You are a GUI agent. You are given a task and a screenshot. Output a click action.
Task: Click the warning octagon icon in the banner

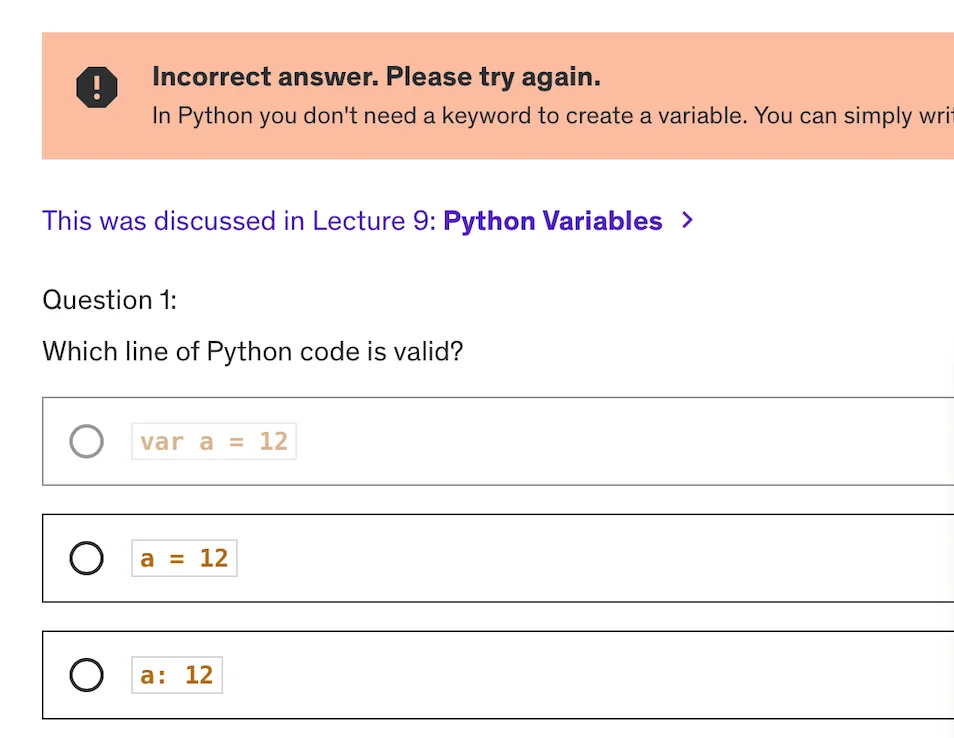[96, 86]
